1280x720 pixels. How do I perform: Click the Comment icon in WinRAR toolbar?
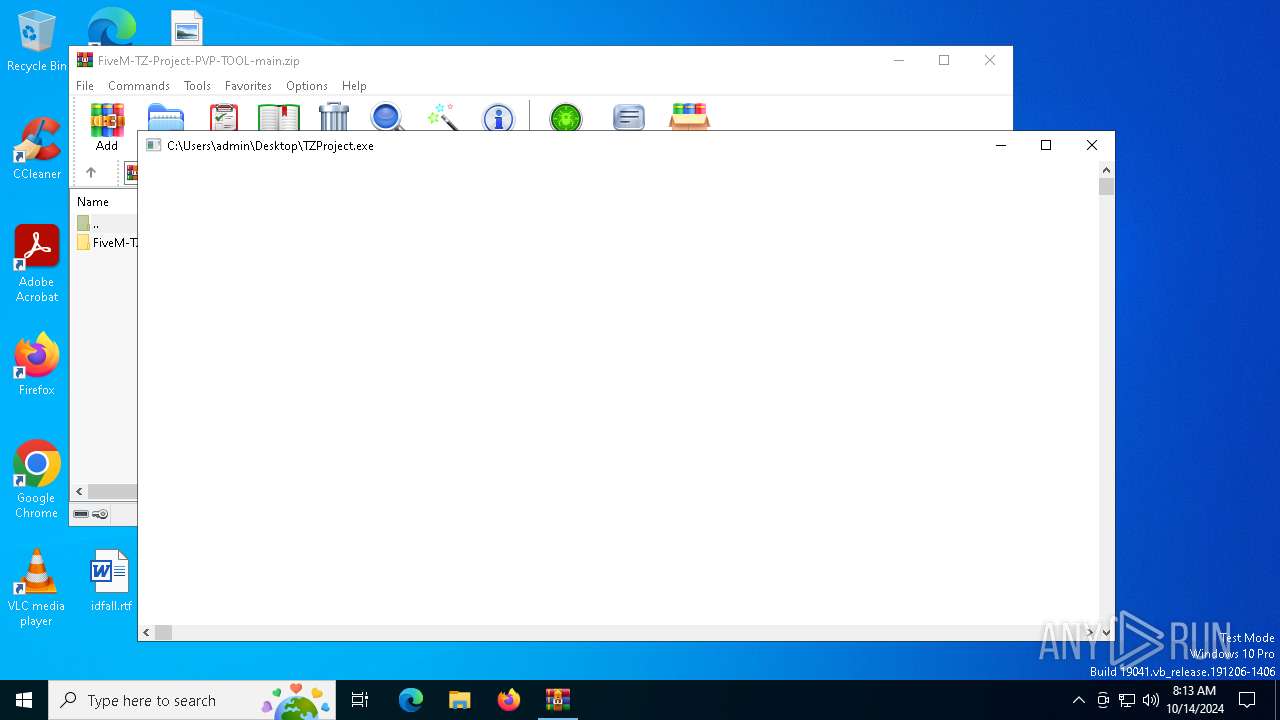[x=629, y=118]
